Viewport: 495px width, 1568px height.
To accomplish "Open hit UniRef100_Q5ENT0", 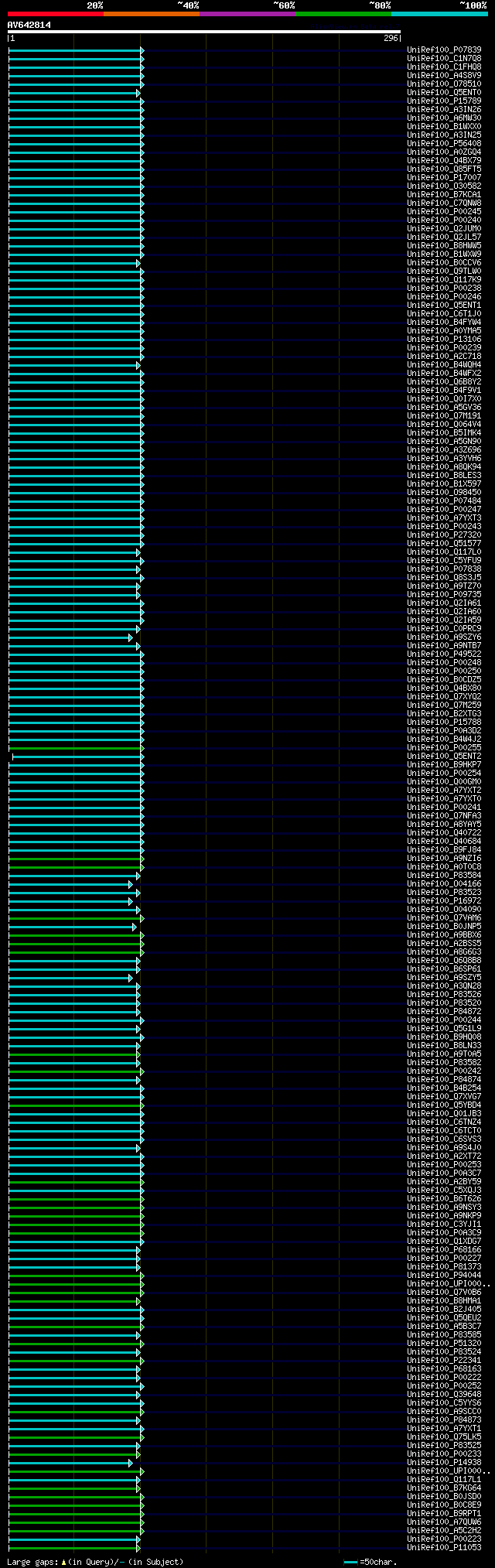I will [444, 92].
